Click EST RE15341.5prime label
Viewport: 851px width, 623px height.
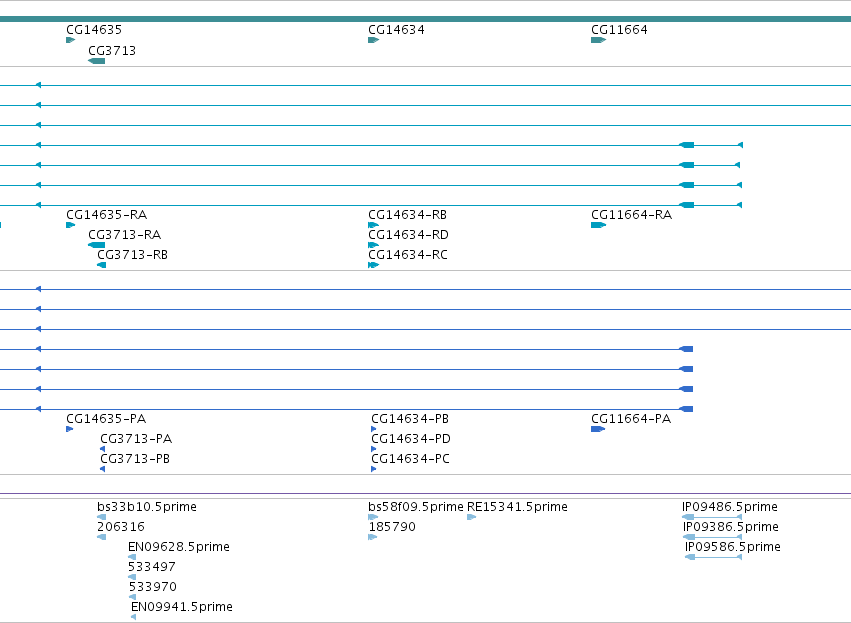pos(517,507)
